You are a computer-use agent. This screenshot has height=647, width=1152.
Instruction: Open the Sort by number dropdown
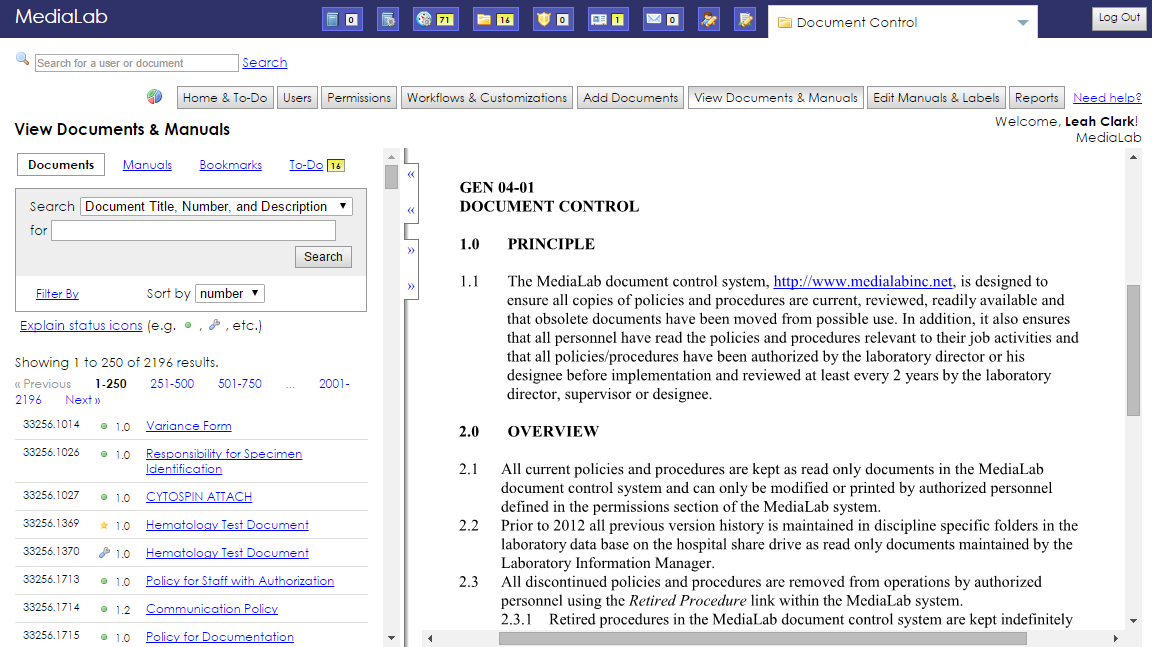click(229, 293)
